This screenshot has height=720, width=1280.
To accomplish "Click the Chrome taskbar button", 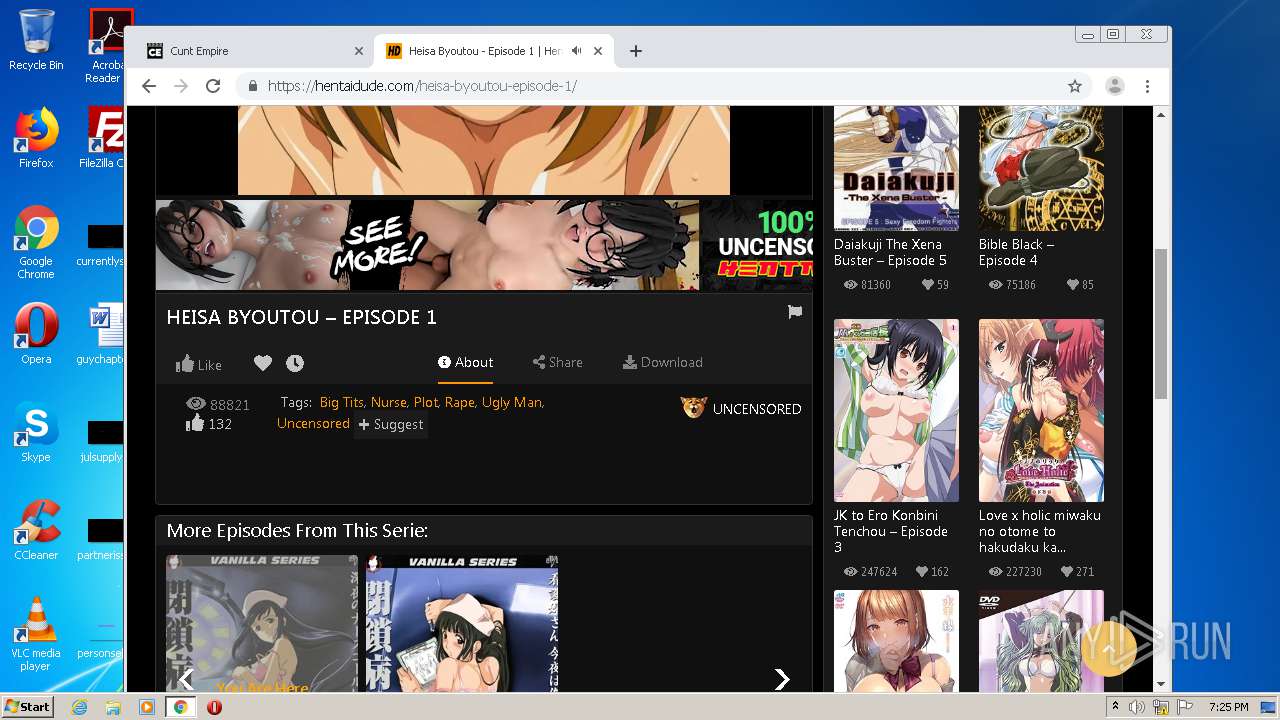I will pyautogui.click(x=181, y=707).
